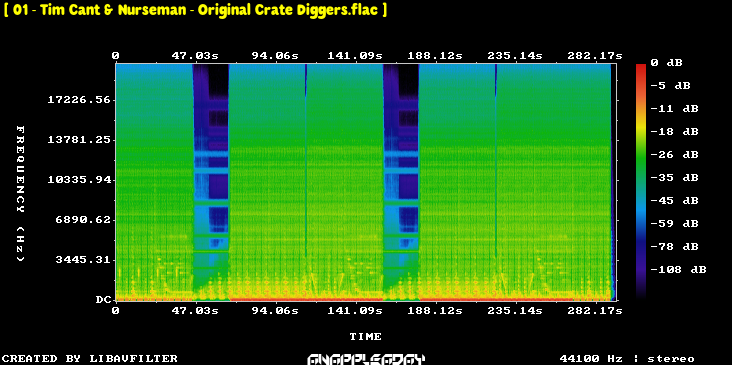732x365 pixels.
Task: Click the bottom '188.12s' time label
Action: coord(435,311)
